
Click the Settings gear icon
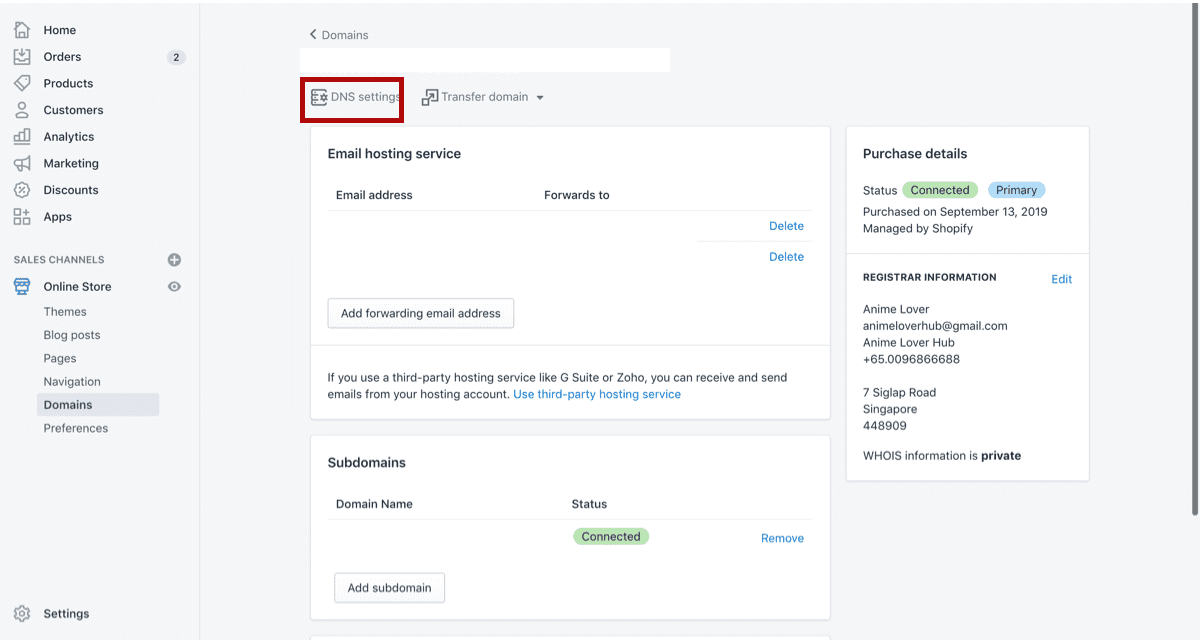click(x=22, y=614)
